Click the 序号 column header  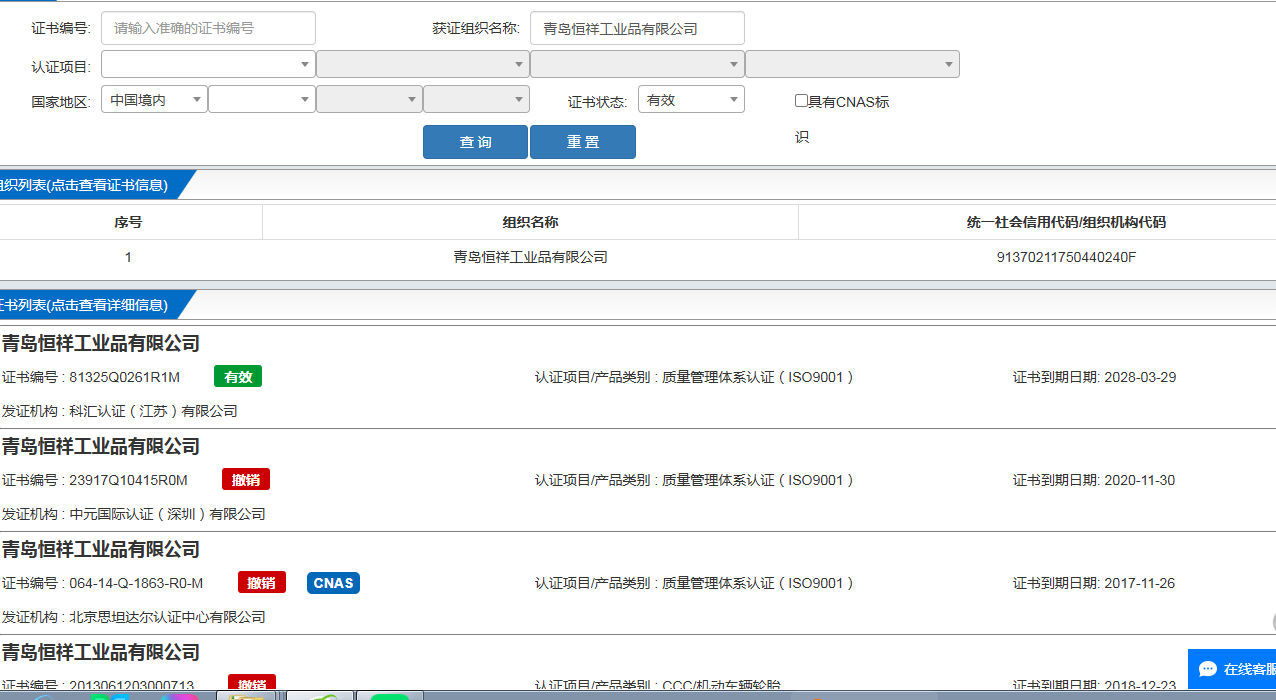tap(128, 222)
